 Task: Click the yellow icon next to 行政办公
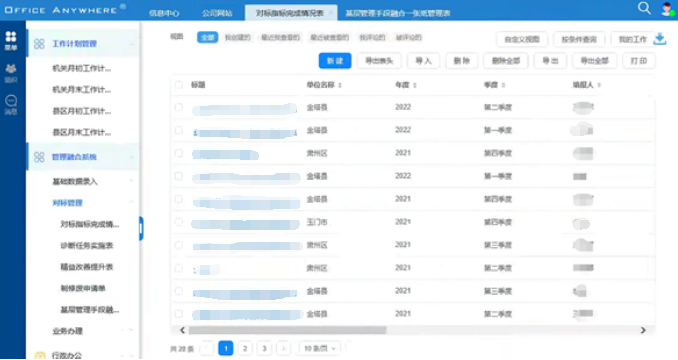[39, 355]
